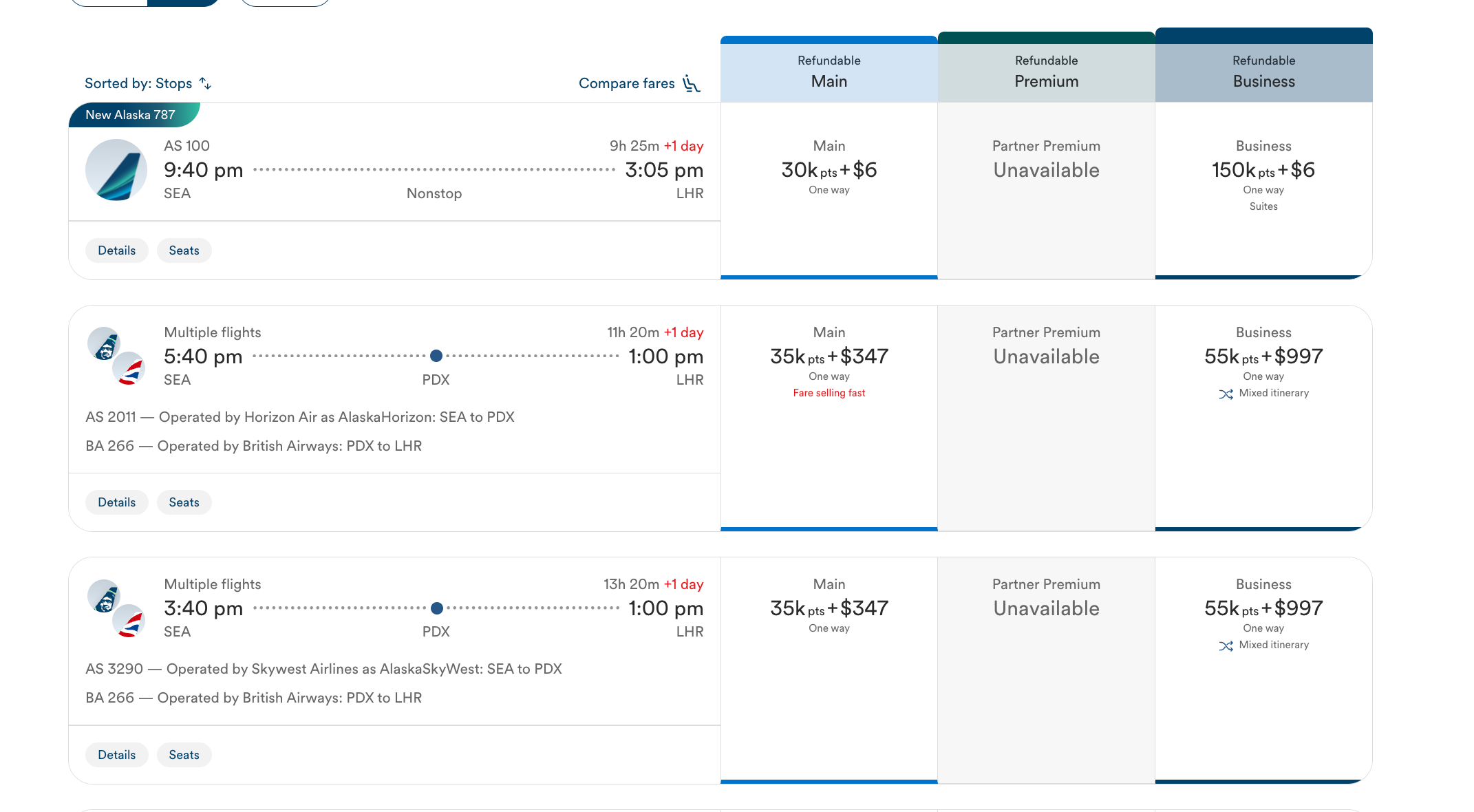
Task: Click the 11h 20m duration text
Action: [x=633, y=332]
